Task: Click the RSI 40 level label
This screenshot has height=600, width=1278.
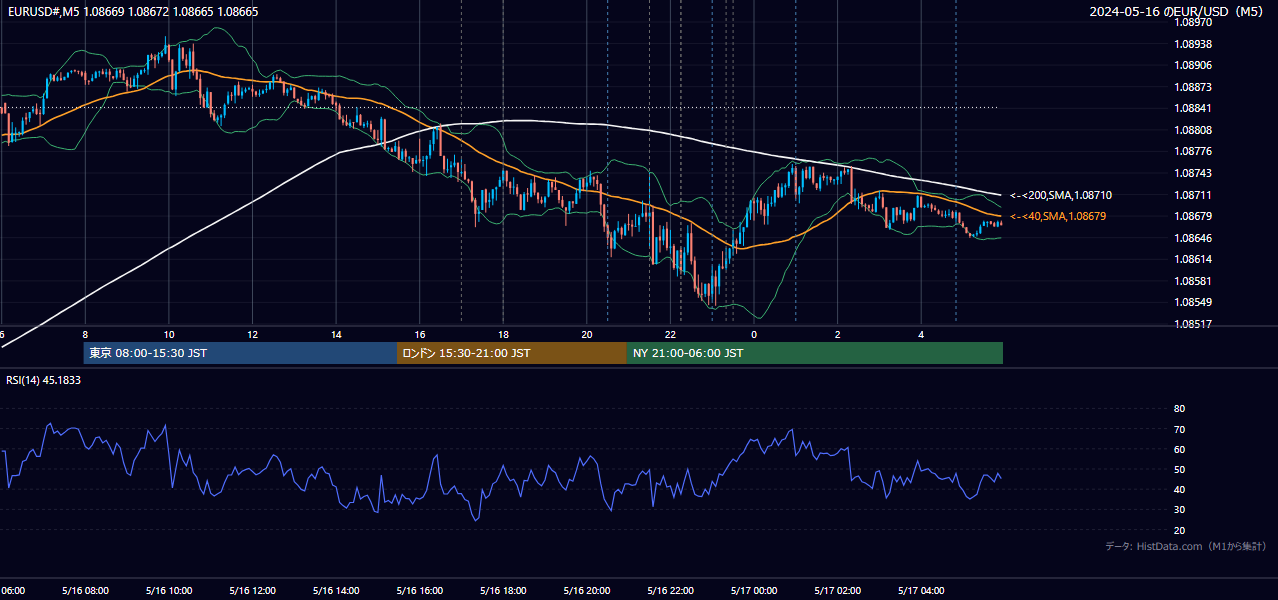Action: point(1179,489)
